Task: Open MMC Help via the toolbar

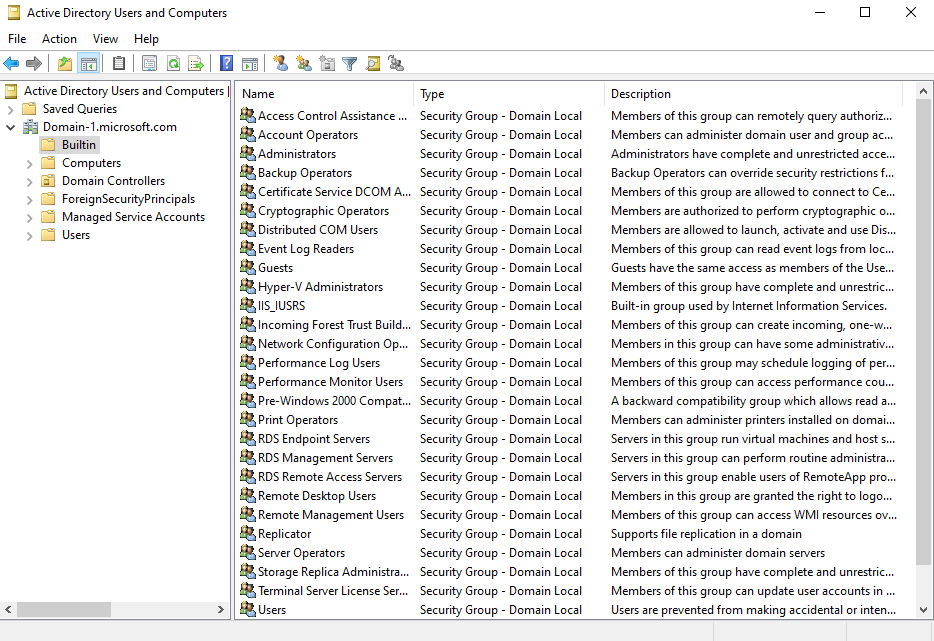Action: point(225,63)
